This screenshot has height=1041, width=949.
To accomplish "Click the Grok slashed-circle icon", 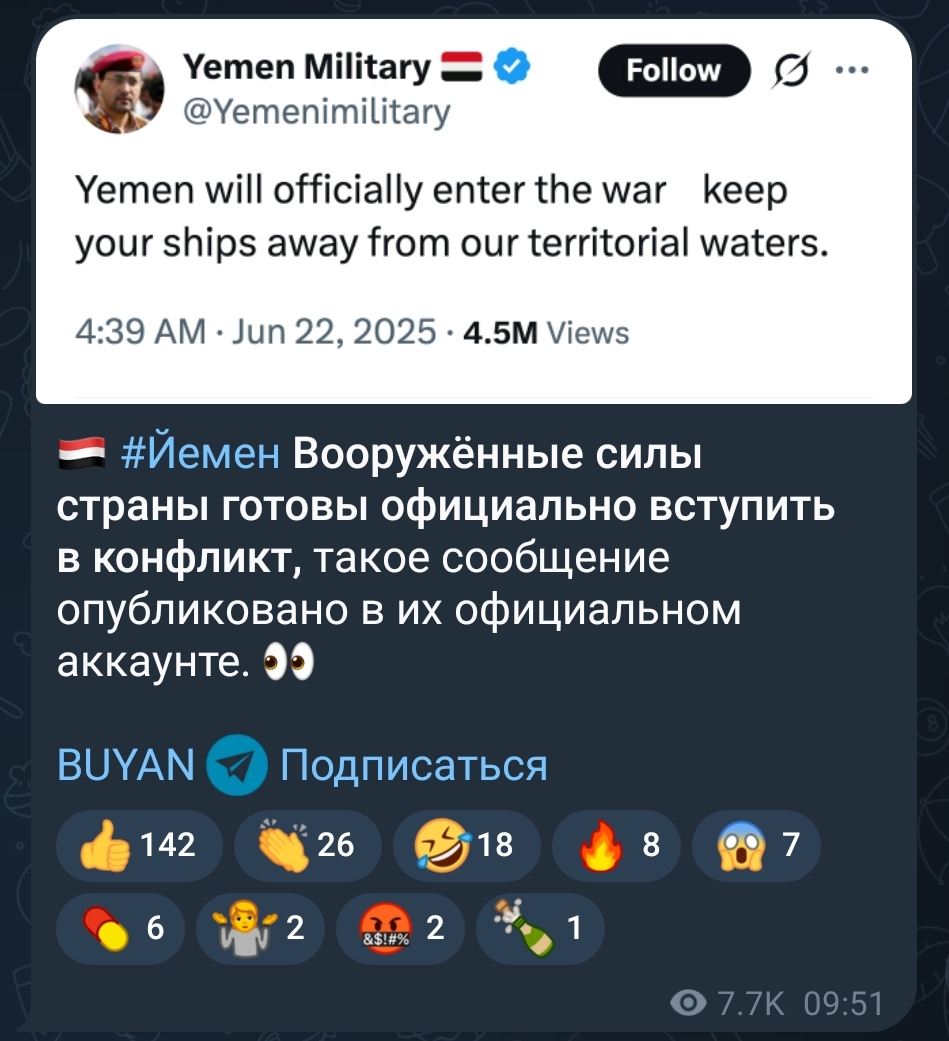I will tap(788, 71).
